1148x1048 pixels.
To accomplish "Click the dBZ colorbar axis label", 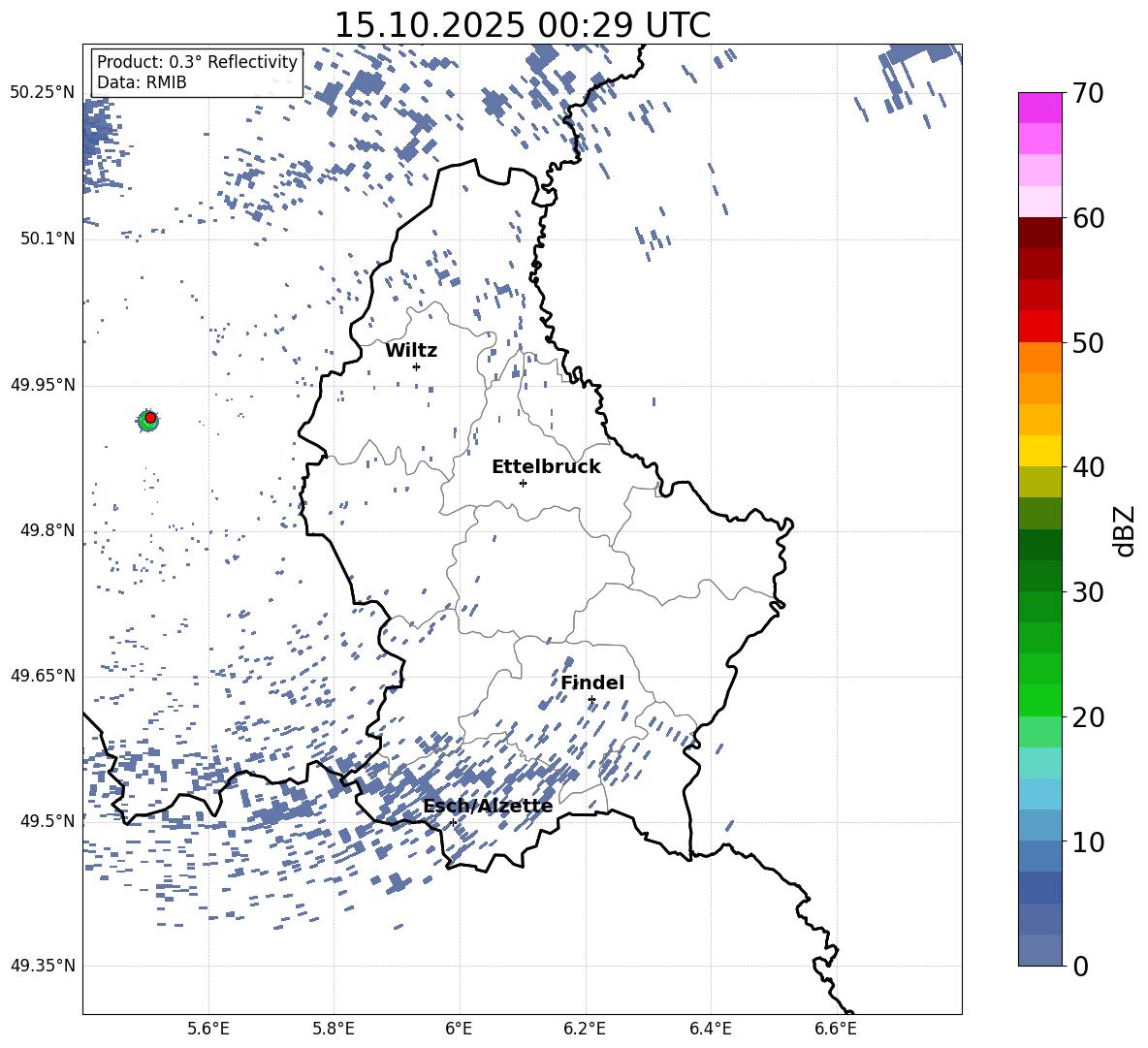I will (1126, 530).
